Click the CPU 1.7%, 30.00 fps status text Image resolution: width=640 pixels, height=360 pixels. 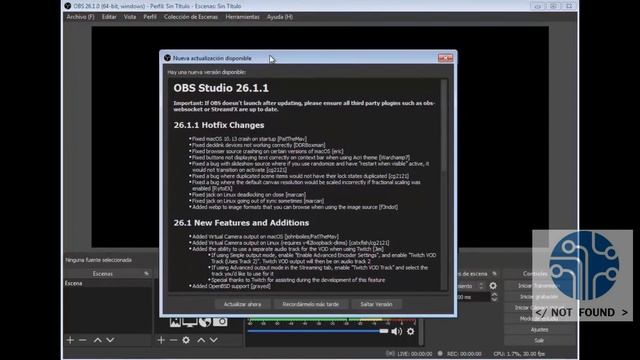coord(519,354)
